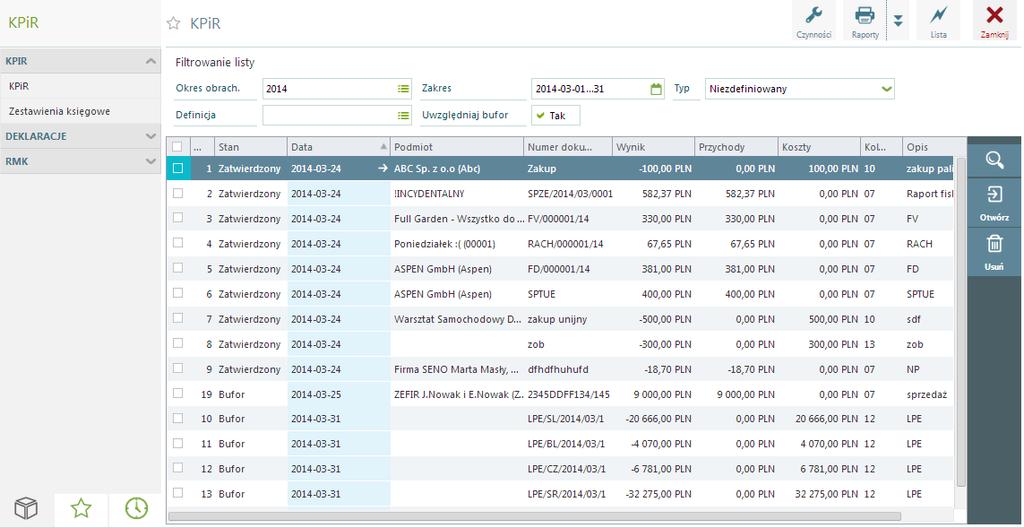Open the Okres obrach. list picker icon

coord(403,89)
